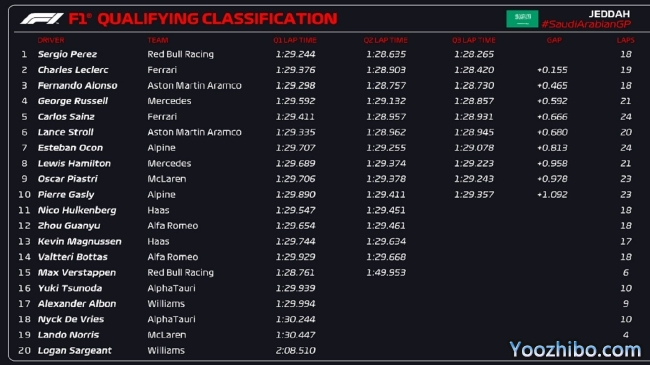
Task: Click the Qualifying Classification title
Action: pos(218,19)
